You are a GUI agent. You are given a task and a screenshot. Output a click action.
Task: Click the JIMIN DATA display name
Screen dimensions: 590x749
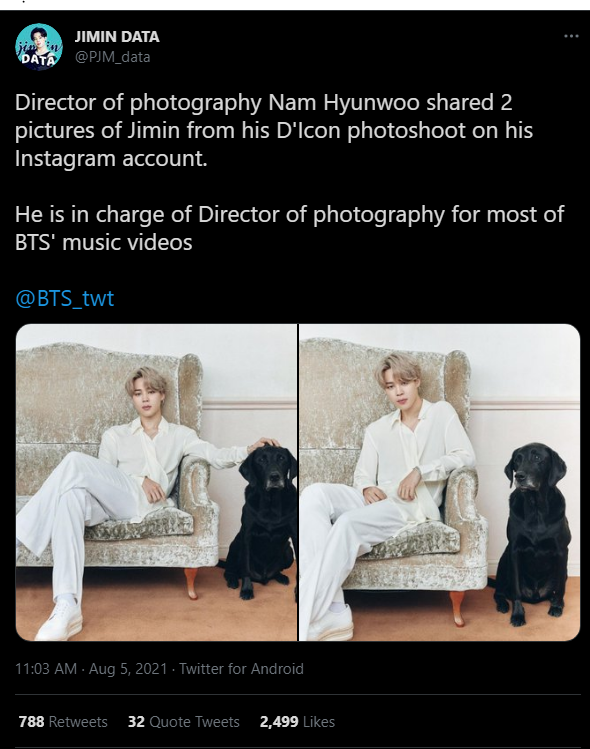pyautogui.click(x=117, y=37)
